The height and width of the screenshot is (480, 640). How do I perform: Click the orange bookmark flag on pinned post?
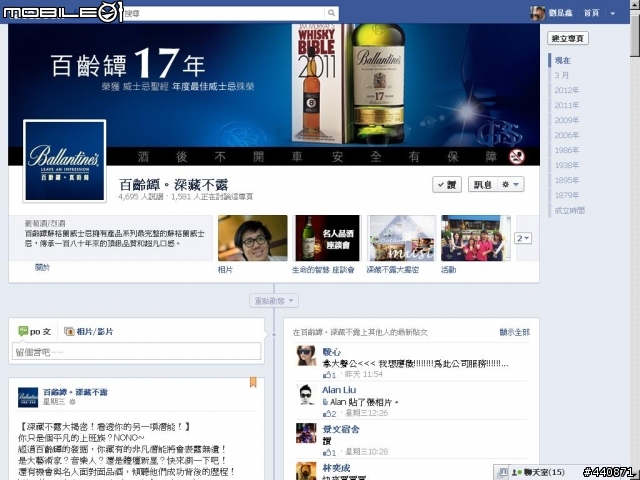tap(253, 382)
